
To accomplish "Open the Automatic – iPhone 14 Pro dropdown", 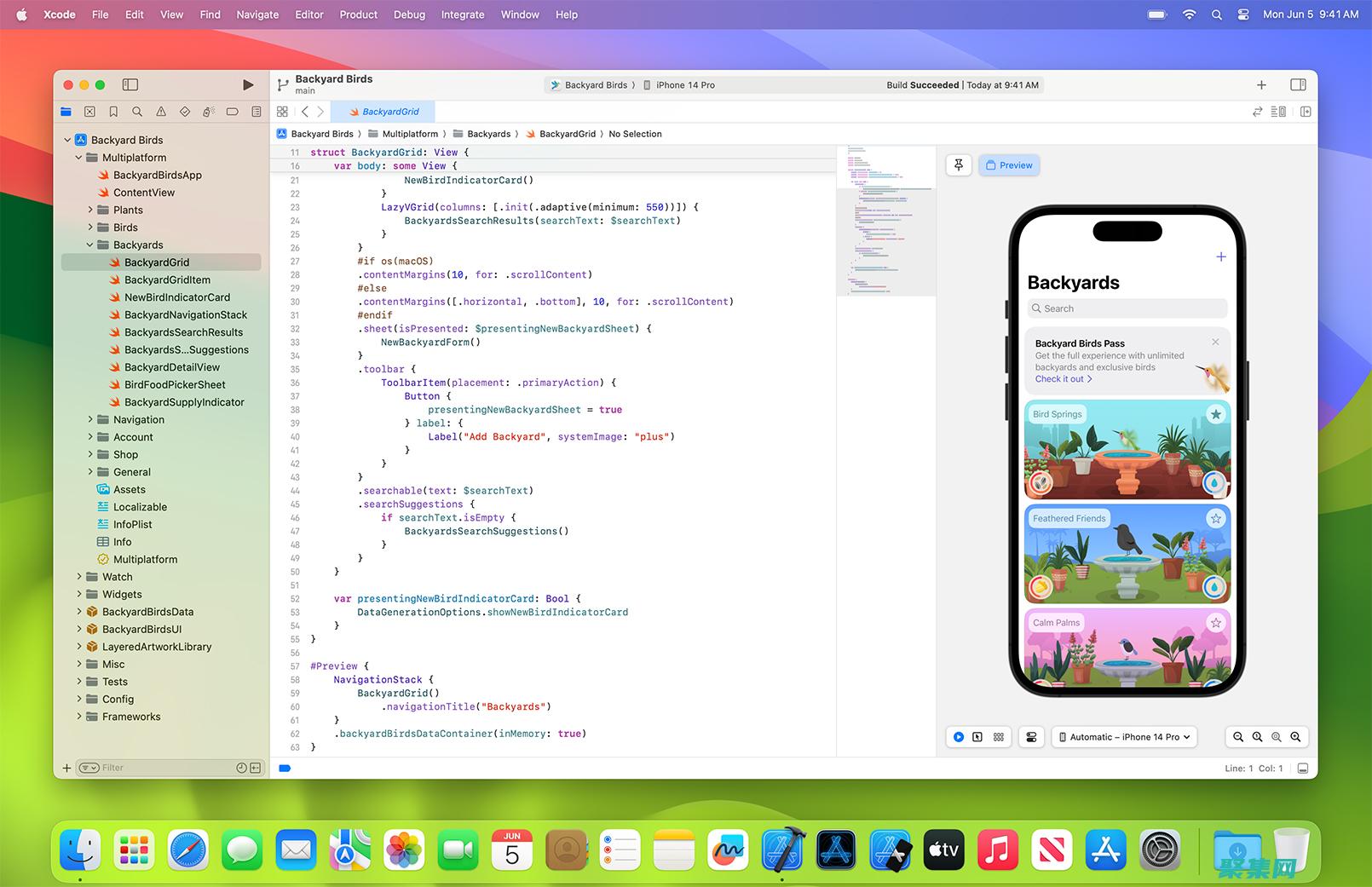I will click(x=1123, y=736).
